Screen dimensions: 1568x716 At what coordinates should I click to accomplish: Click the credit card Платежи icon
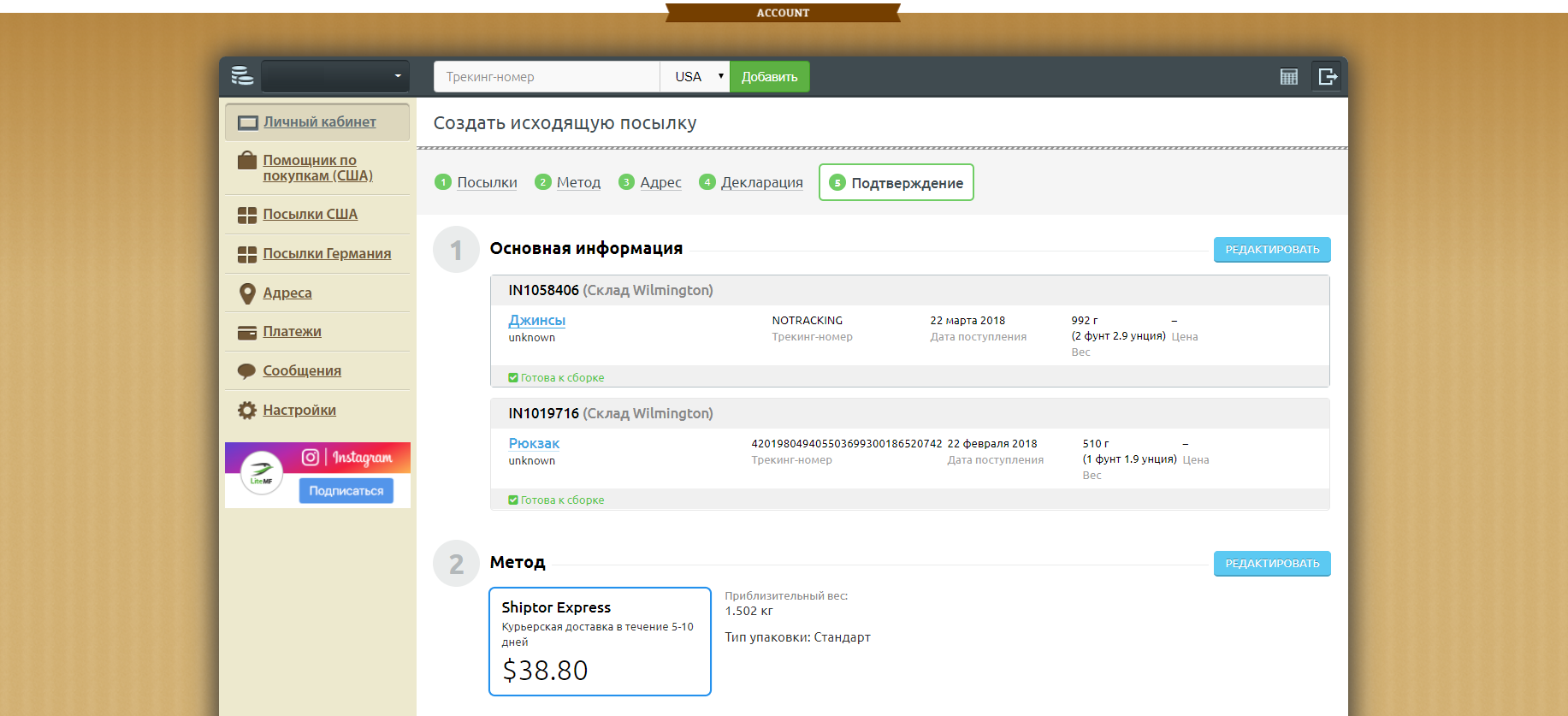(x=247, y=332)
